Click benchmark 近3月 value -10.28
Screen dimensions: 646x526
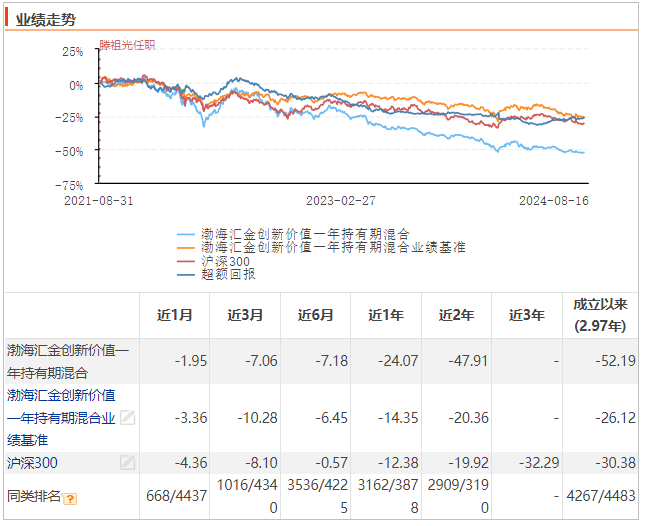pos(257,418)
